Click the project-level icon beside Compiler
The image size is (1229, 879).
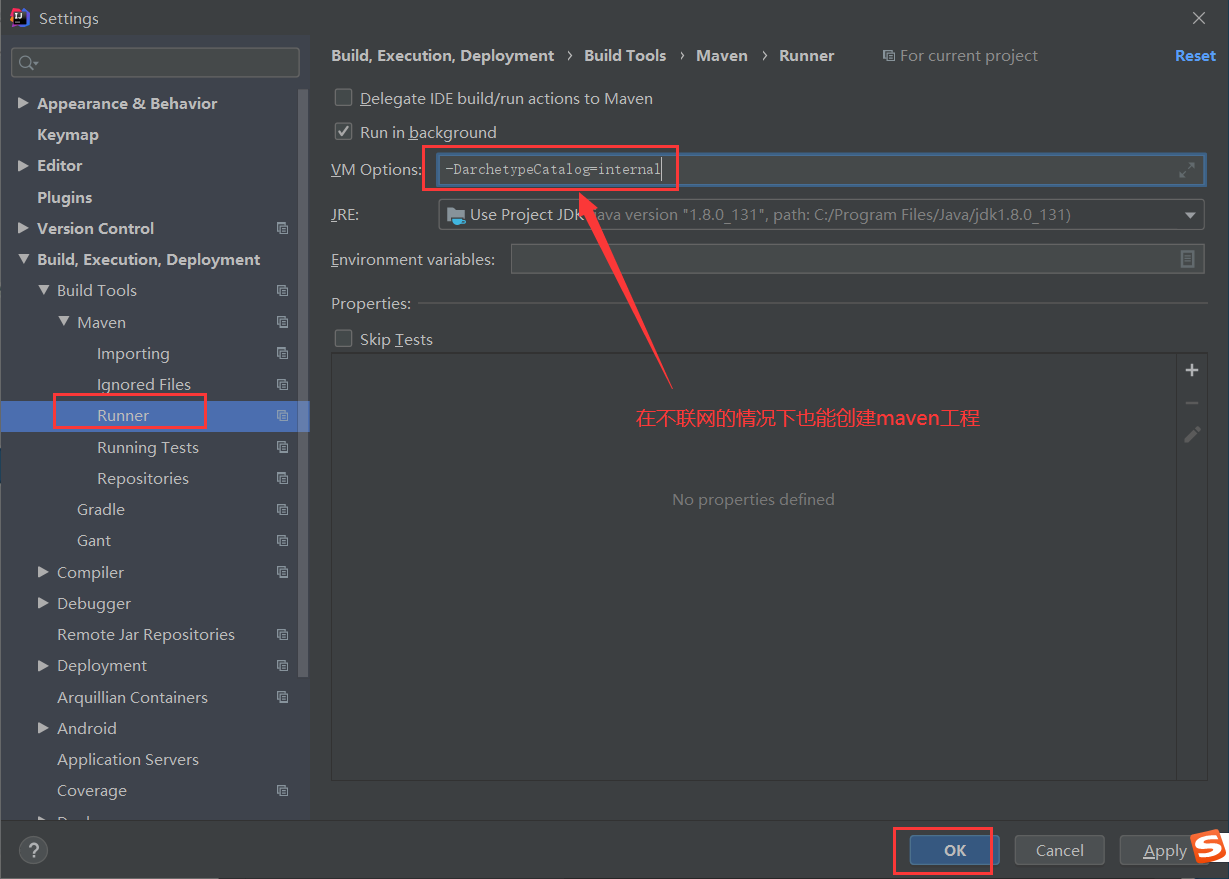pyautogui.click(x=283, y=572)
